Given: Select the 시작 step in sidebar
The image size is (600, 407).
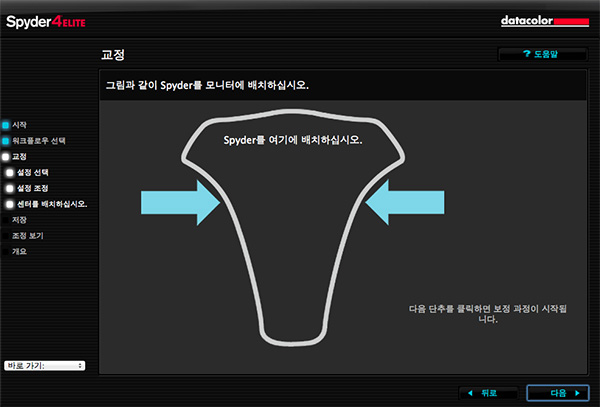Looking at the screenshot, I should (x=19, y=125).
